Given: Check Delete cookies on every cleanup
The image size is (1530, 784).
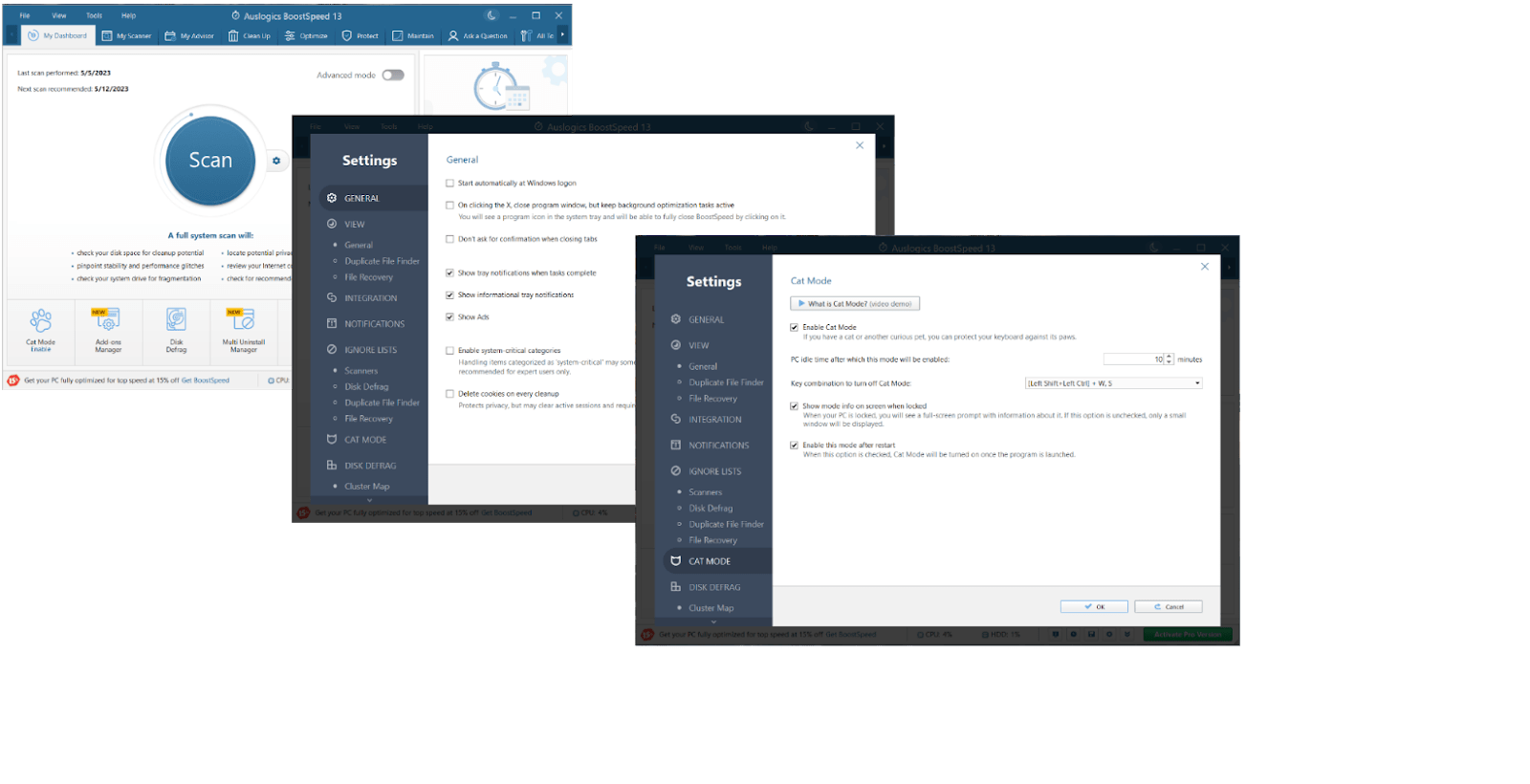Looking at the screenshot, I should pyautogui.click(x=449, y=393).
